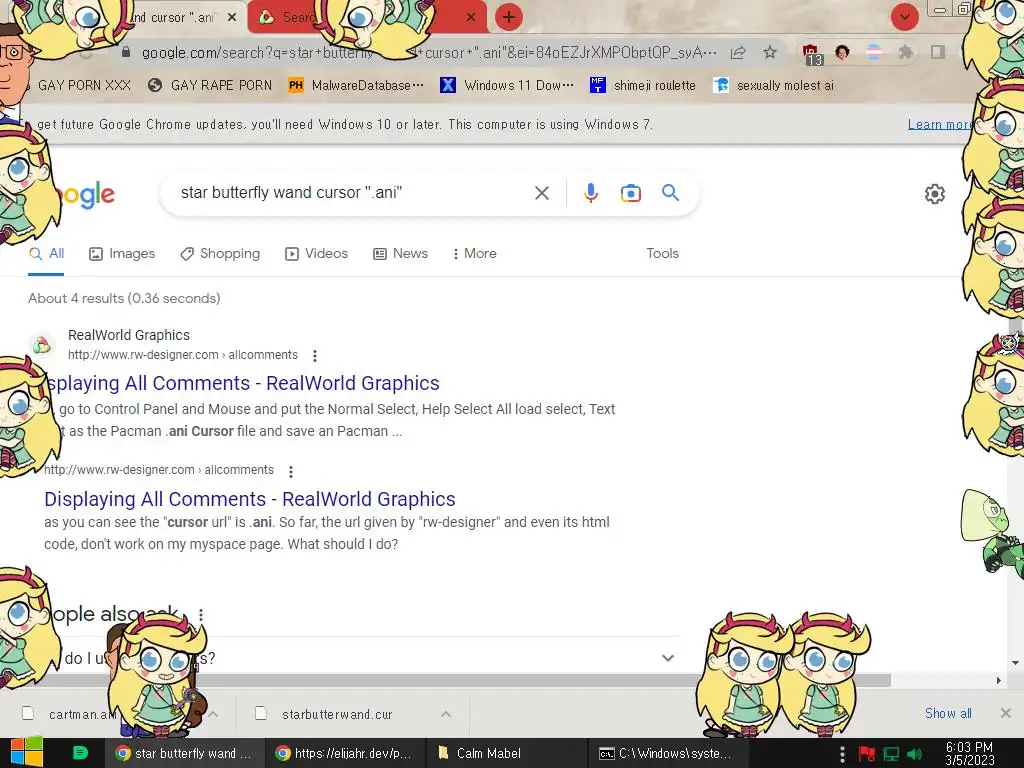Submit search with the magnifying glass icon

(x=670, y=193)
